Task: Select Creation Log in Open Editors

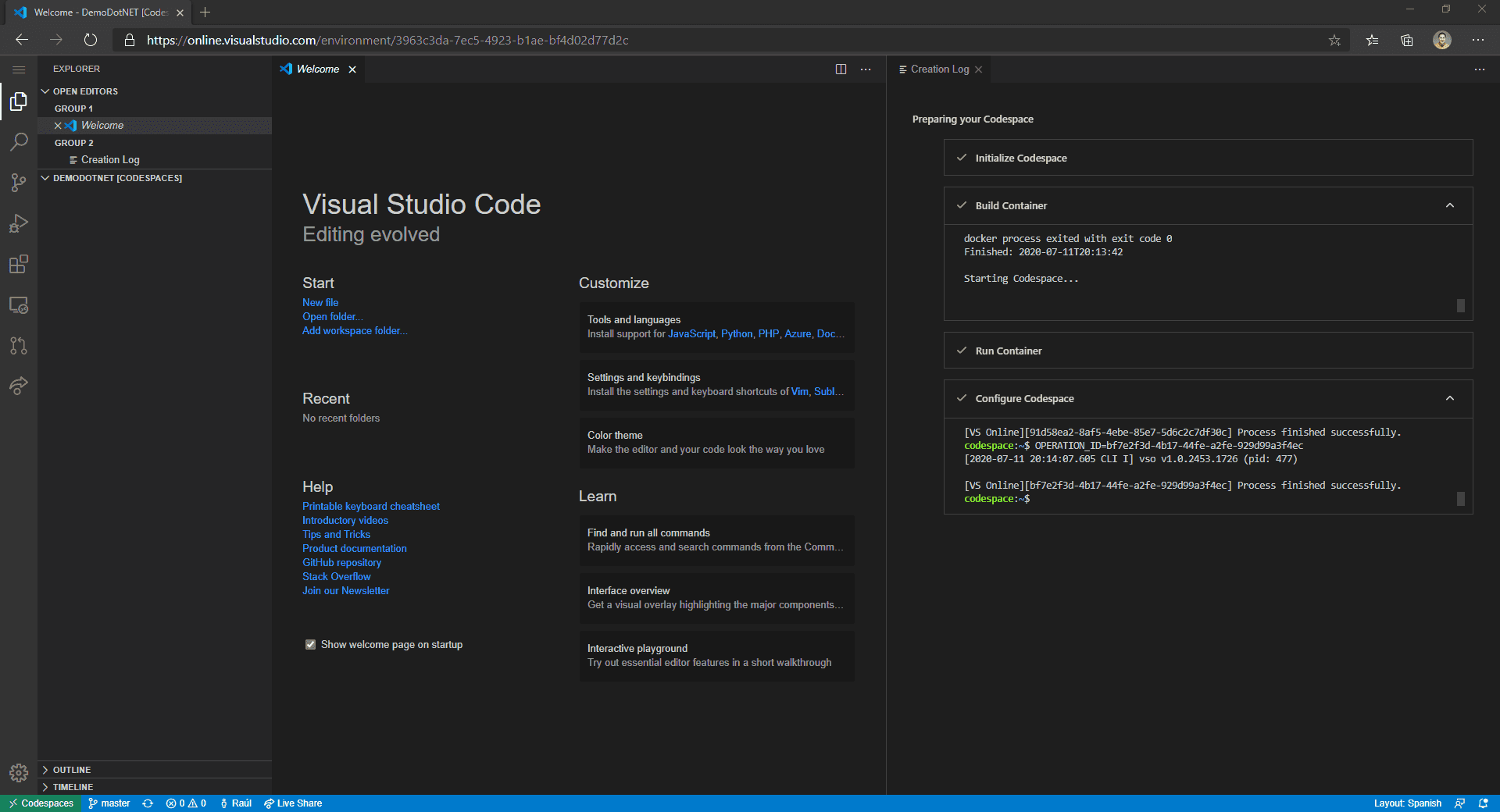Action: point(155,160)
